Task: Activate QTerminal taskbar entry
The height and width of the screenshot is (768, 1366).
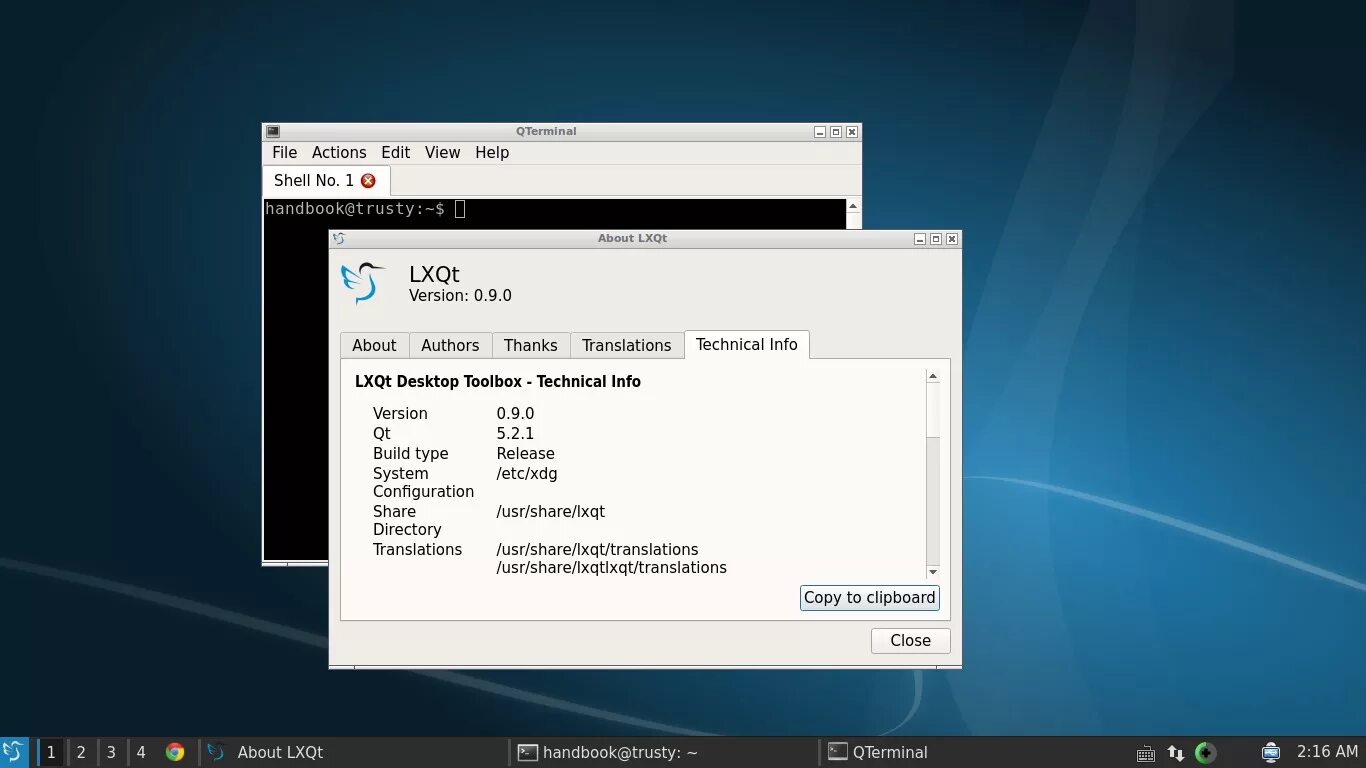Action: (x=974, y=752)
